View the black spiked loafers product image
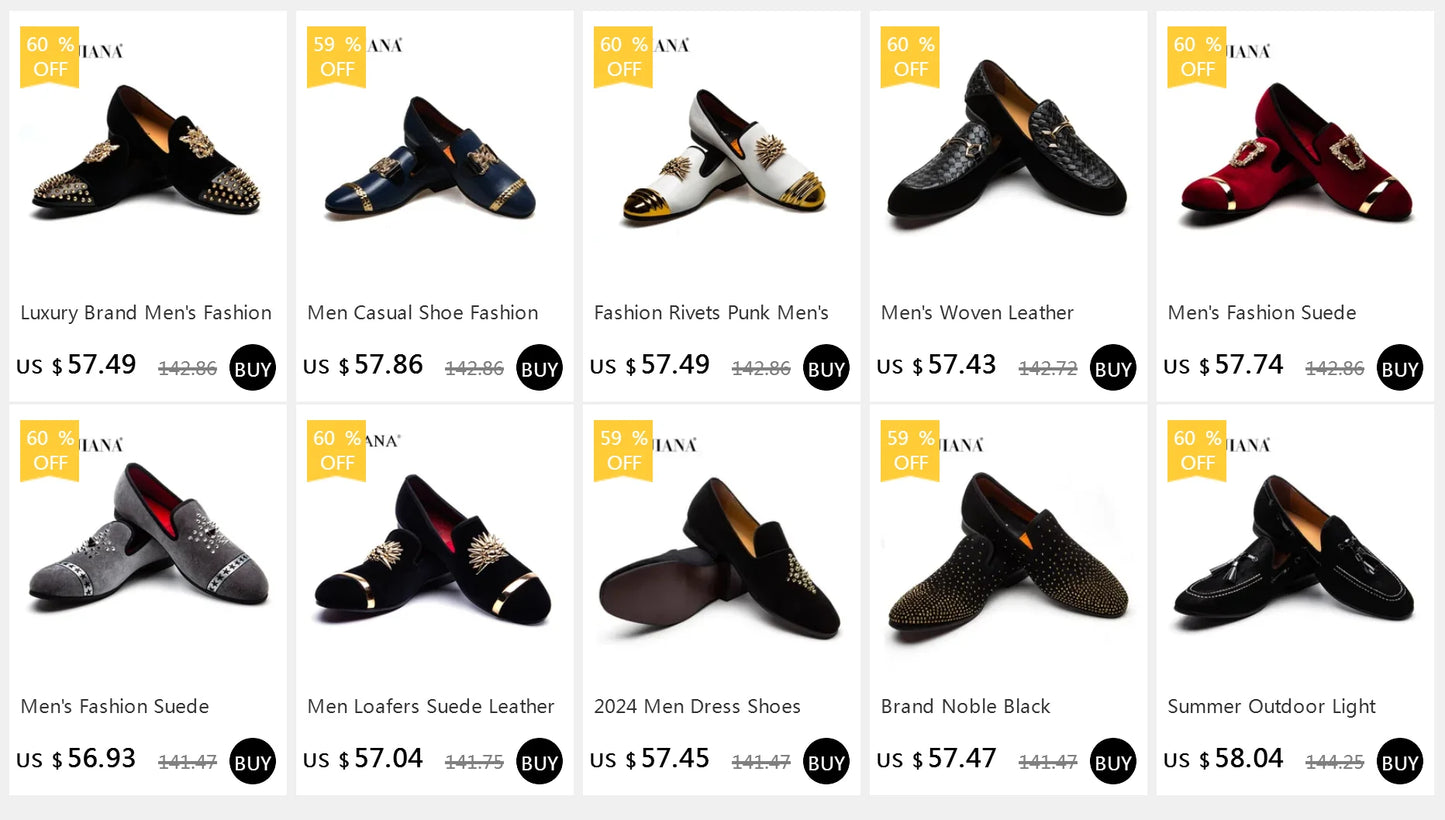This screenshot has width=1445, height=820. [147, 160]
